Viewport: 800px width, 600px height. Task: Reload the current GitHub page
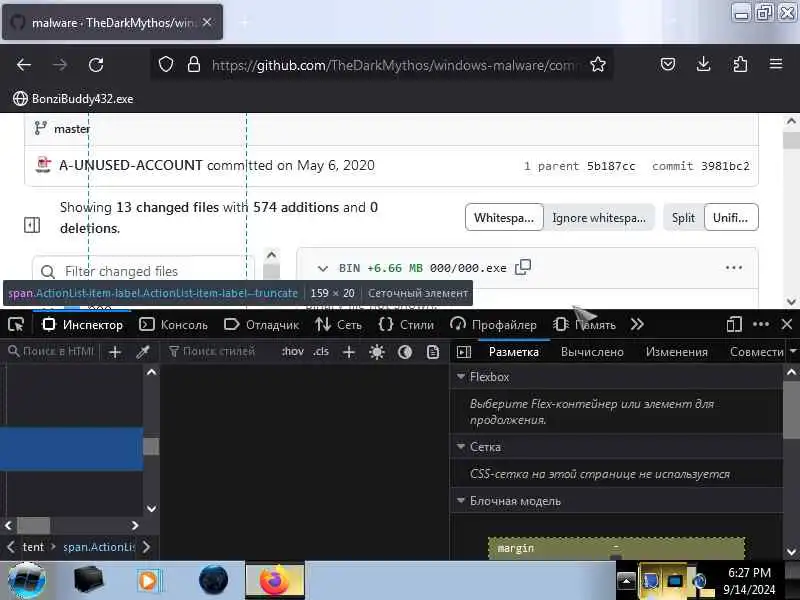(x=96, y=65)
